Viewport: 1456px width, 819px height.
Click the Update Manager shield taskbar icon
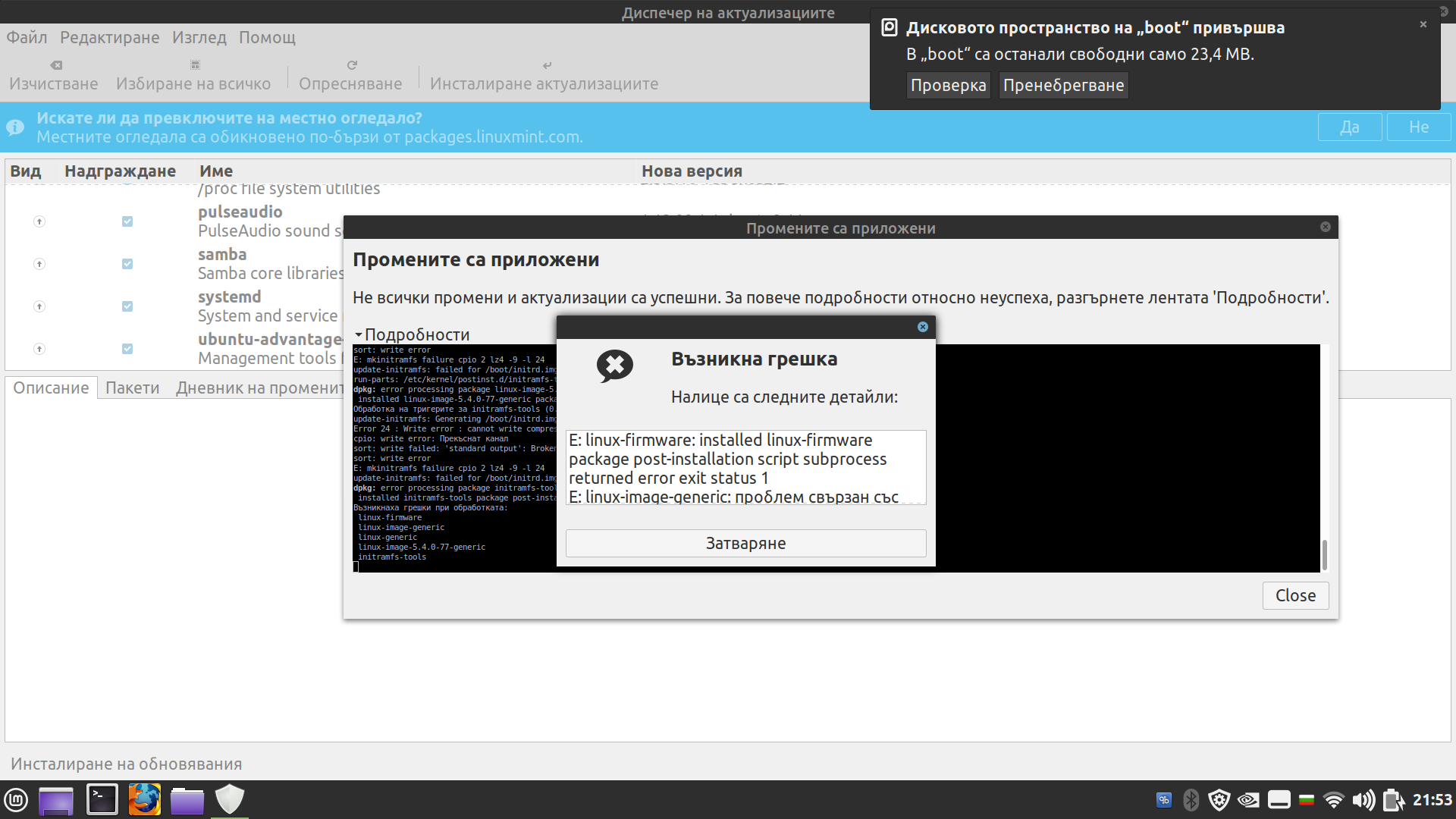point(229,799)
